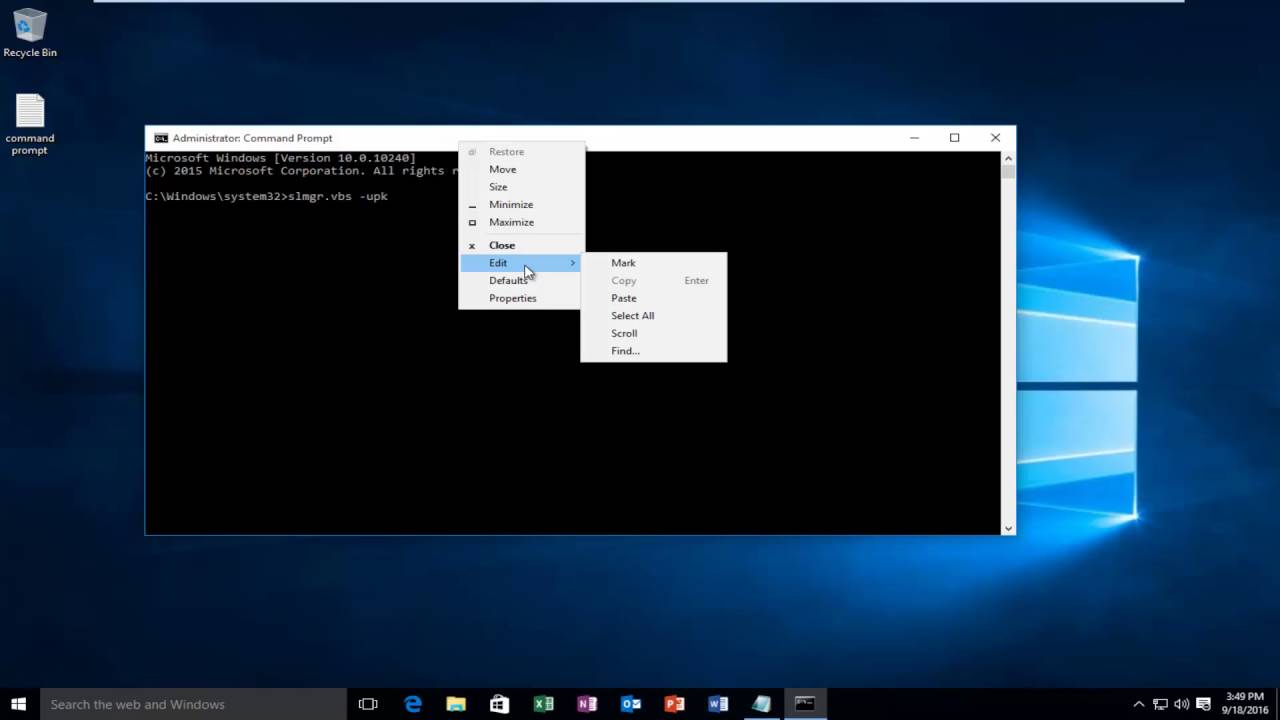Choose Close in the system menu
Viewport: 1280px width, 720px height.
(520, 245)
